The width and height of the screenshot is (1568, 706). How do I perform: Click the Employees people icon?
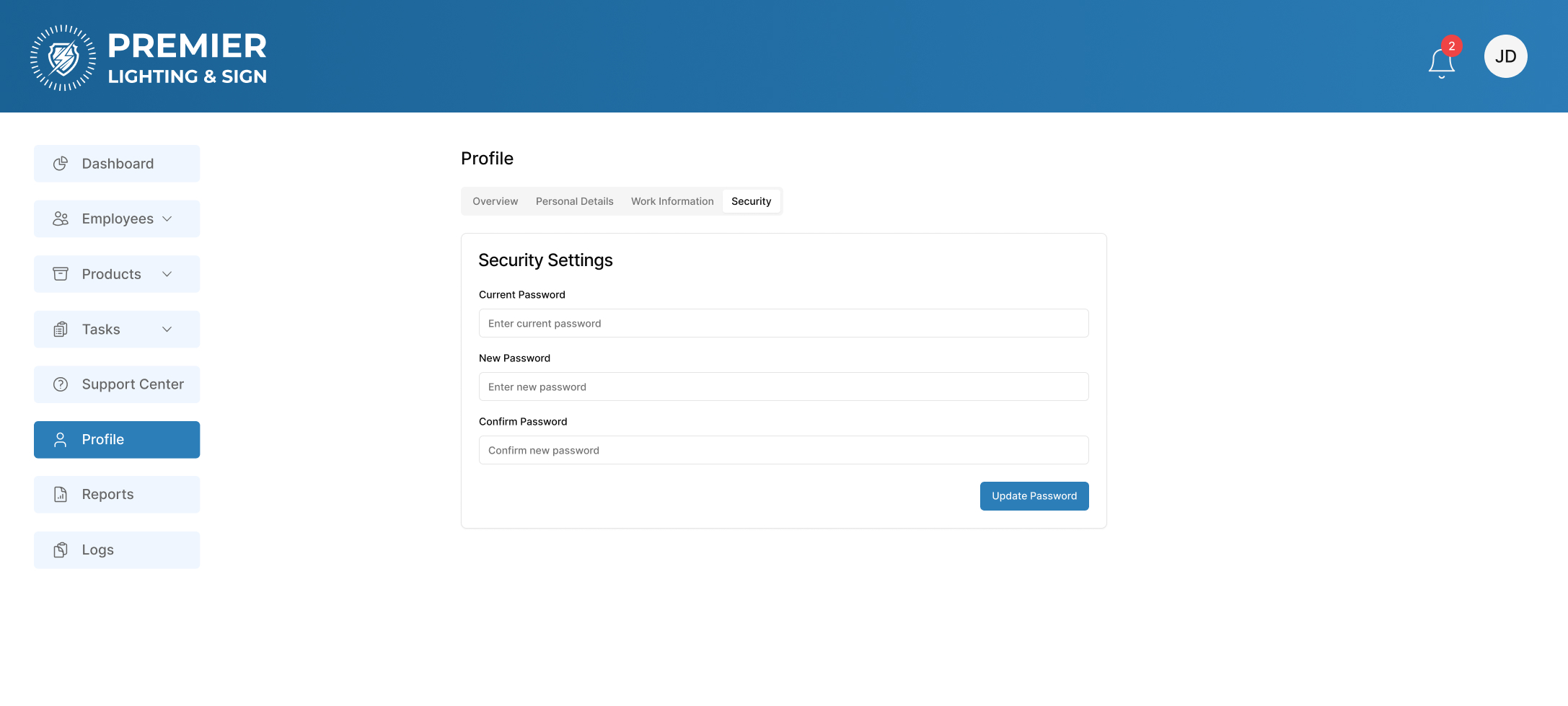click(61, 219)
